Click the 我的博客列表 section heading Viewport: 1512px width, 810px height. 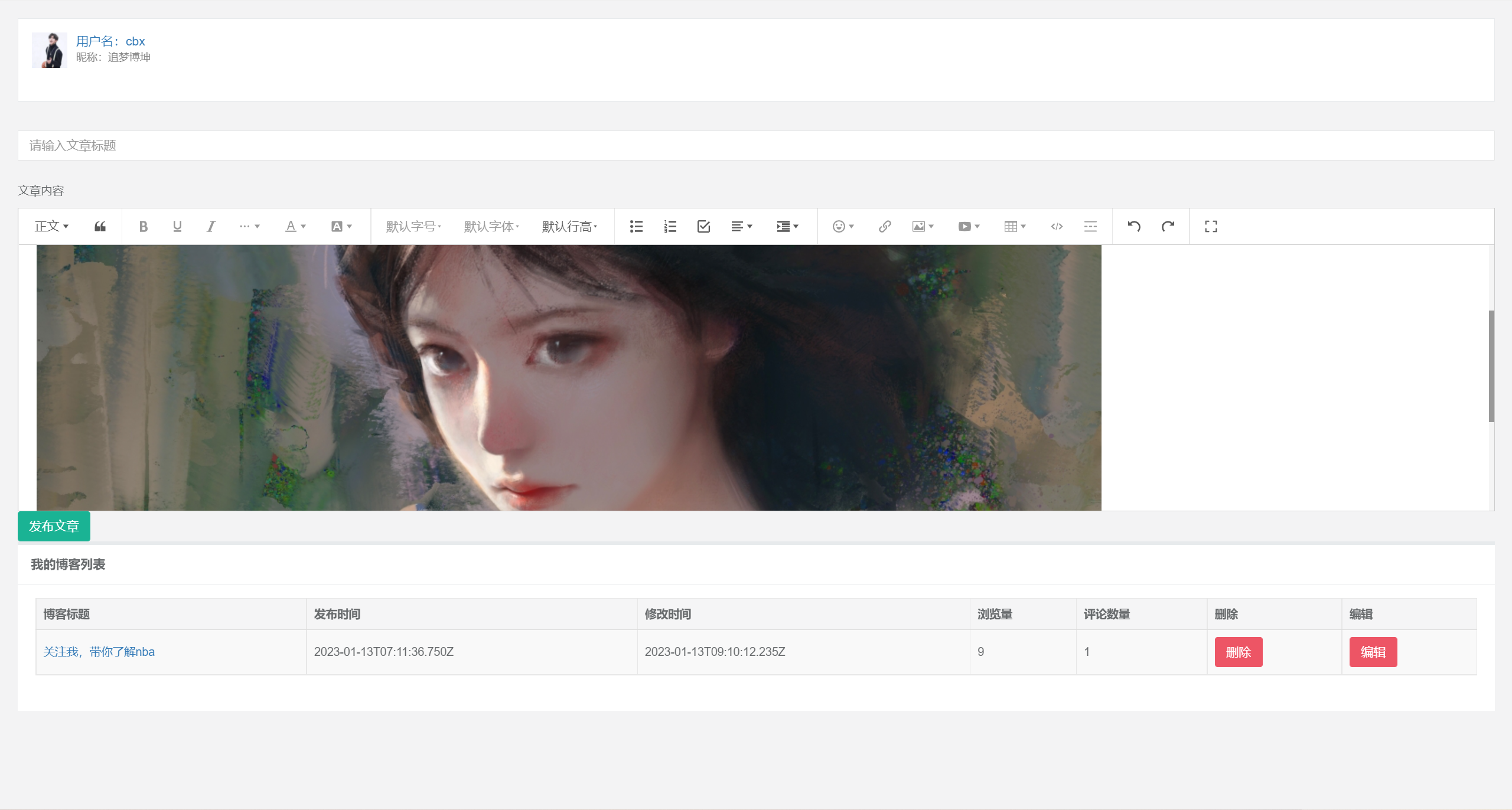[68, 564]
